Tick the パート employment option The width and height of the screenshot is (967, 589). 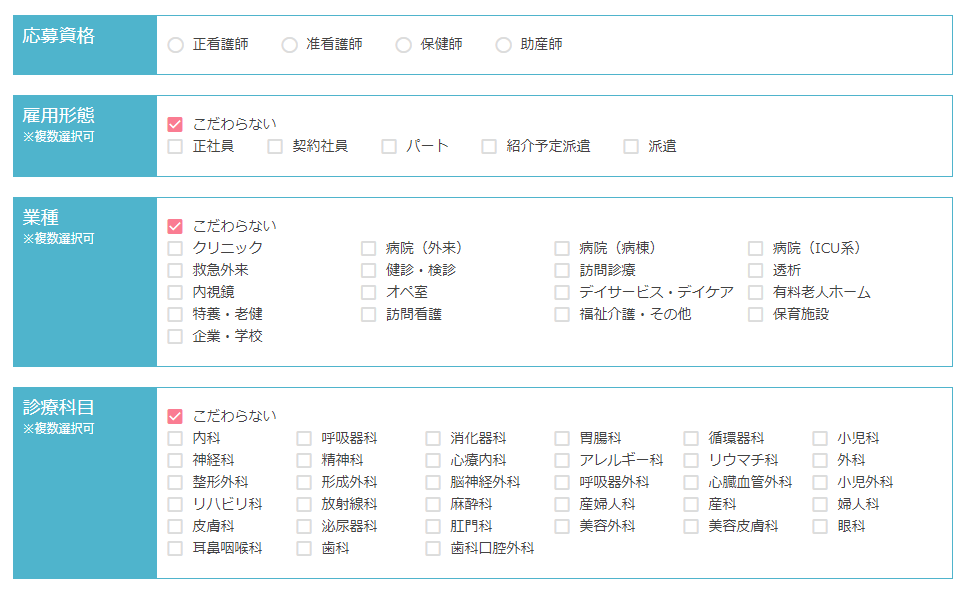389,147
